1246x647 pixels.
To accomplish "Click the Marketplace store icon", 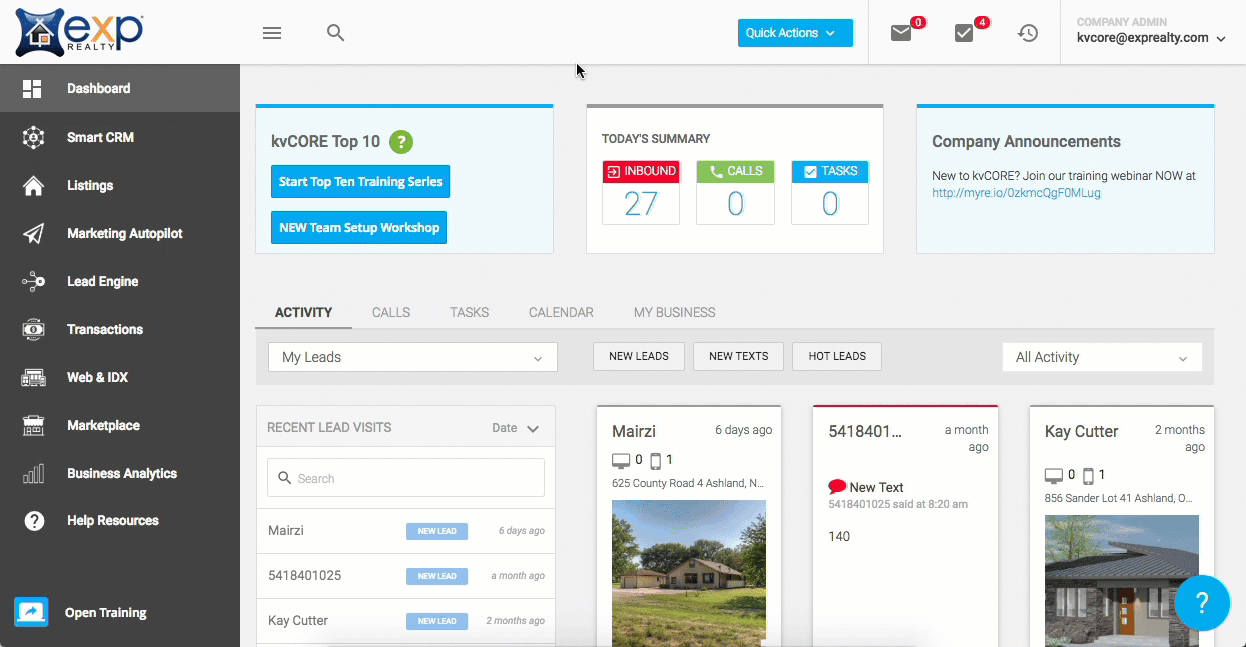I will [33, 426].
